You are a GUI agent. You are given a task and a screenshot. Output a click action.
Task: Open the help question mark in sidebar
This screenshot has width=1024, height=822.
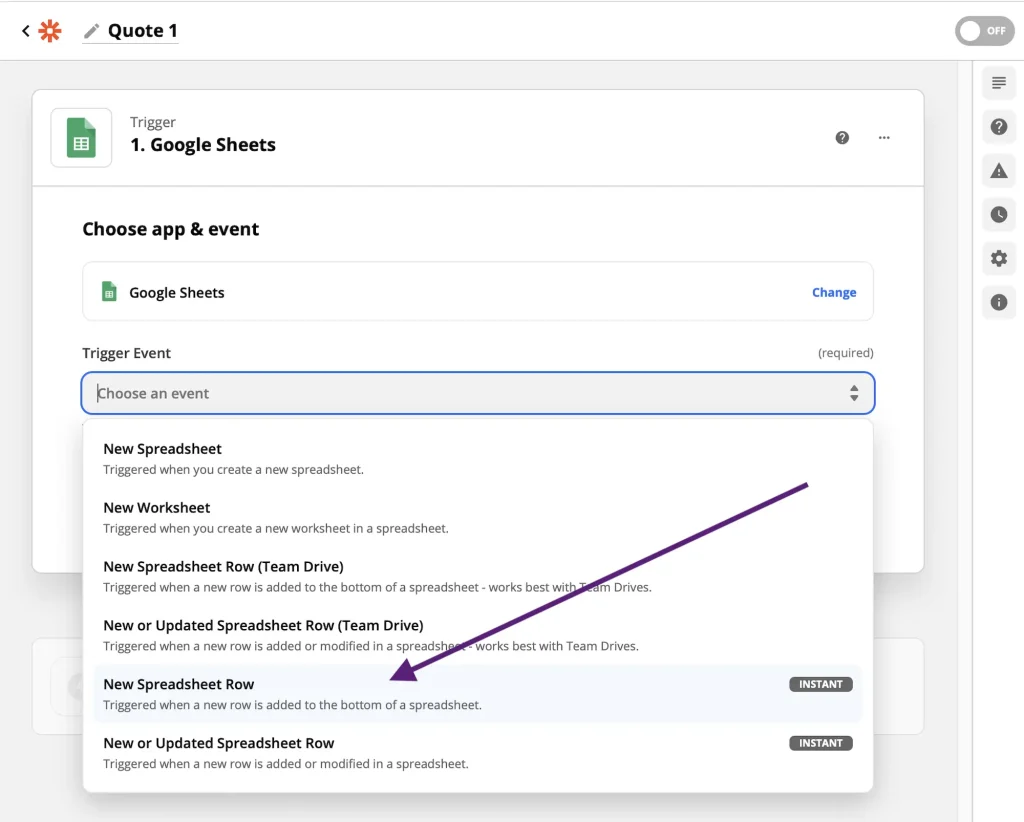(x=999, y=127)
